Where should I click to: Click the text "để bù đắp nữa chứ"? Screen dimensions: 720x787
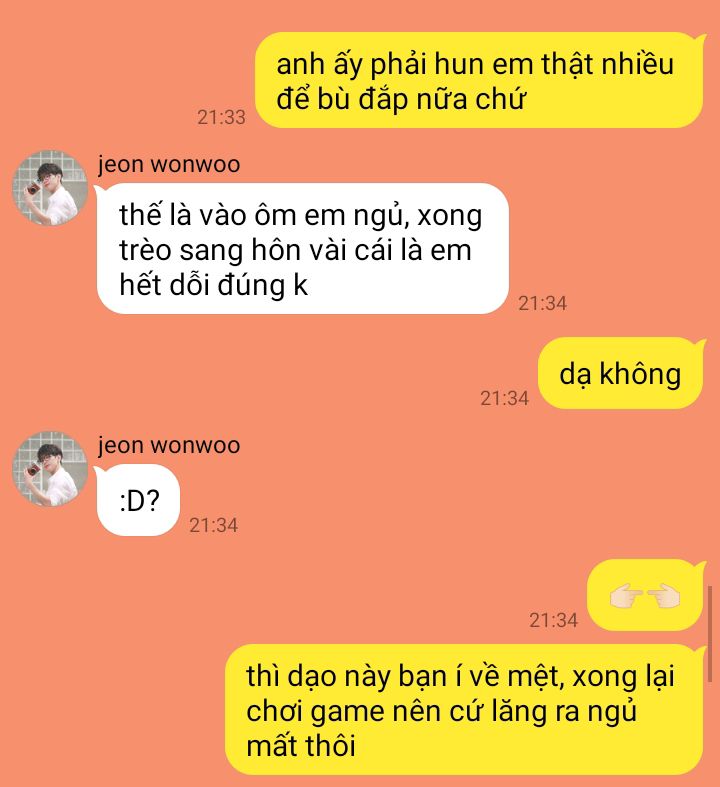pos(401,99)
